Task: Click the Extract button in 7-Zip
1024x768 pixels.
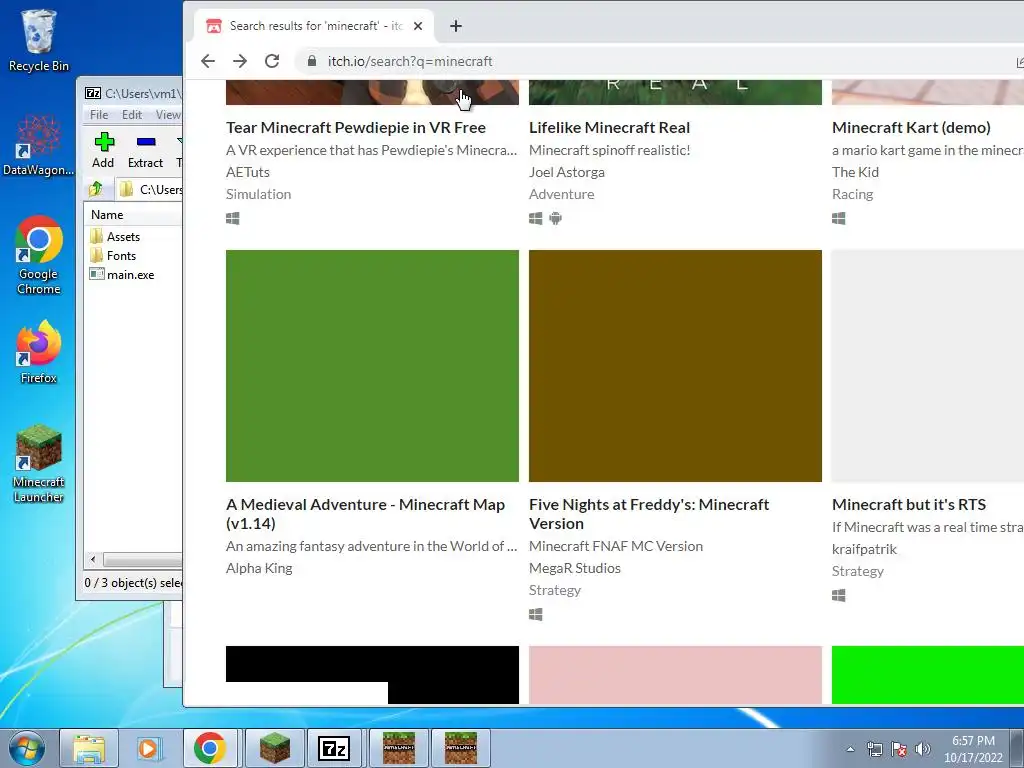Action: (145, 150)
